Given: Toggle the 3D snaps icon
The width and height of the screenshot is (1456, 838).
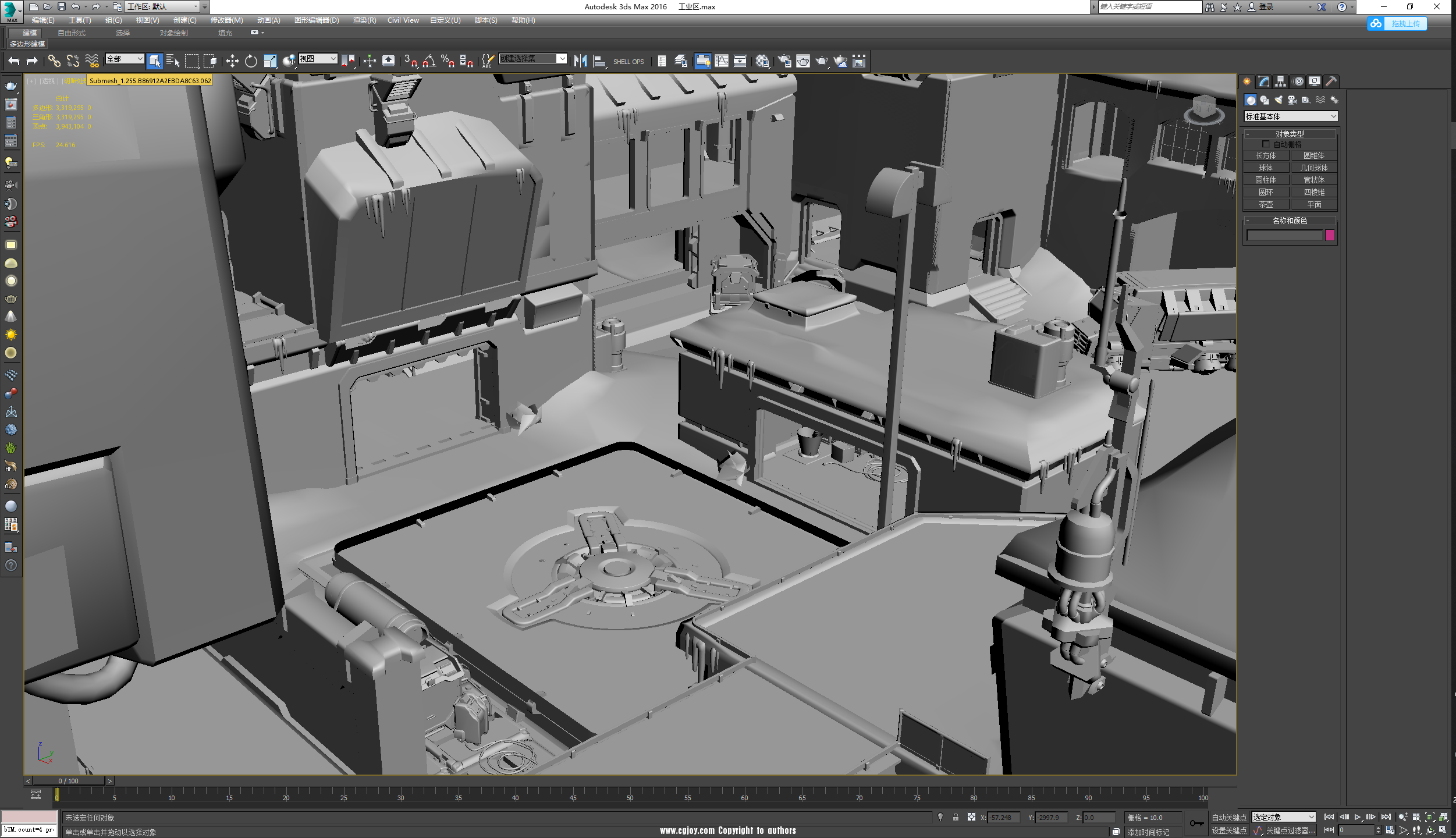Looking at the screenshot, I should pyautogui.click(x=410, y=61).
